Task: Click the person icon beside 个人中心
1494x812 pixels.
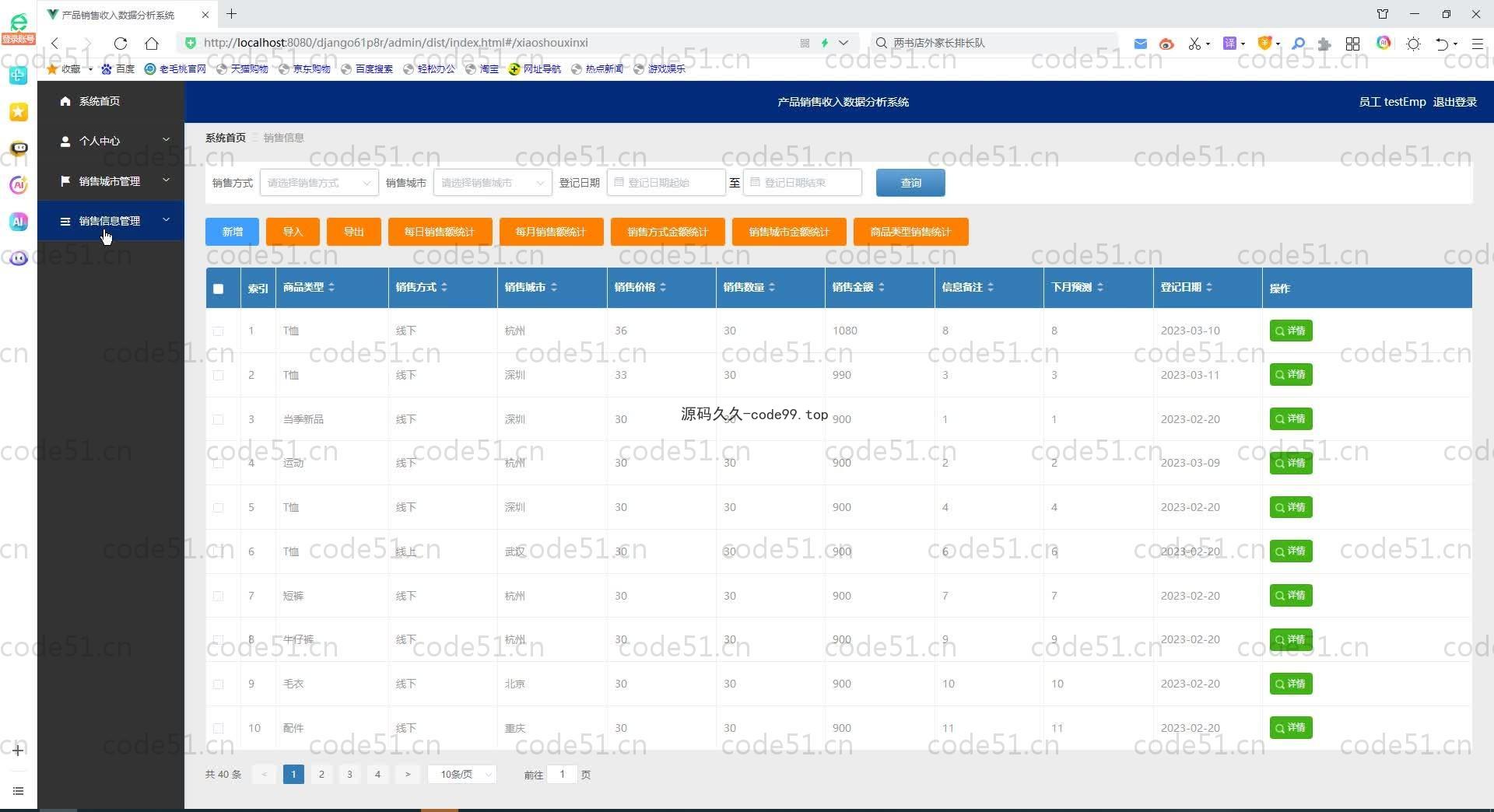Action: [65, 141]
